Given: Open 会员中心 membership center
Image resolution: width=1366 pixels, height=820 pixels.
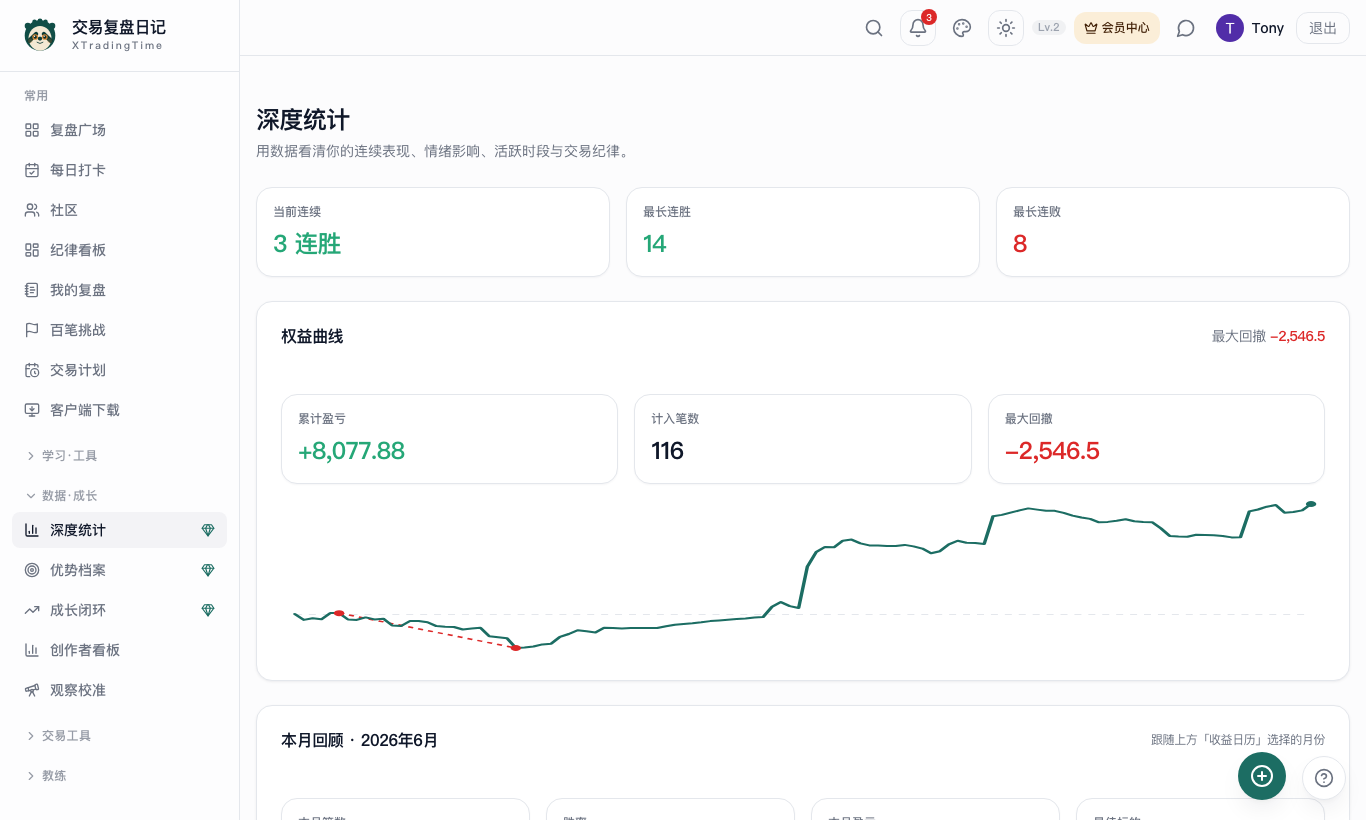Looking at the screenshot, I should [x=1117, y=28].
